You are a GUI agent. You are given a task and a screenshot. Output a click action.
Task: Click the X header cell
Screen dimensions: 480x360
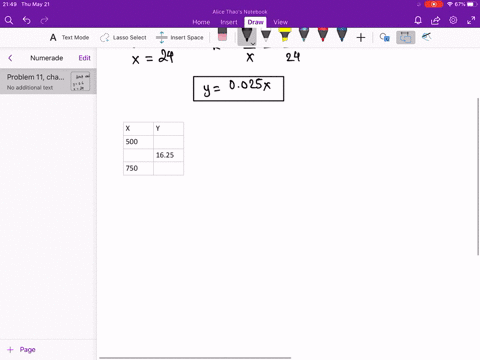(138, 129)
